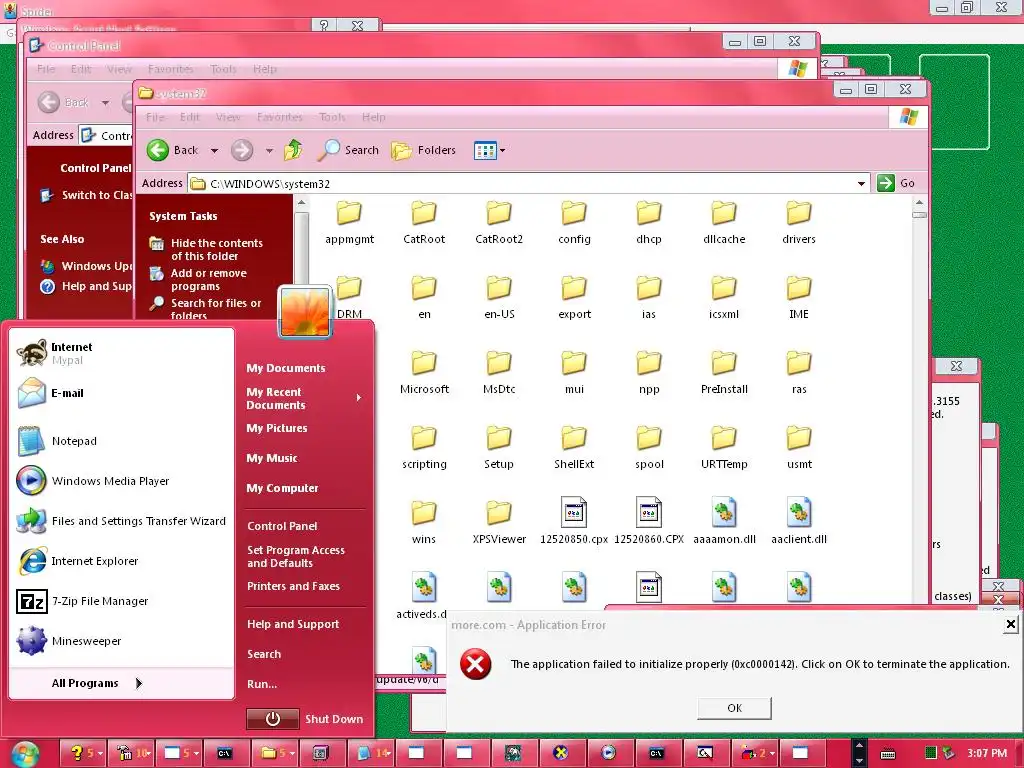Expand the help taskbar group with 5 windows
Image resolution: width=1024 pixels, height=768 pixels.
click(x=84, y=753)
